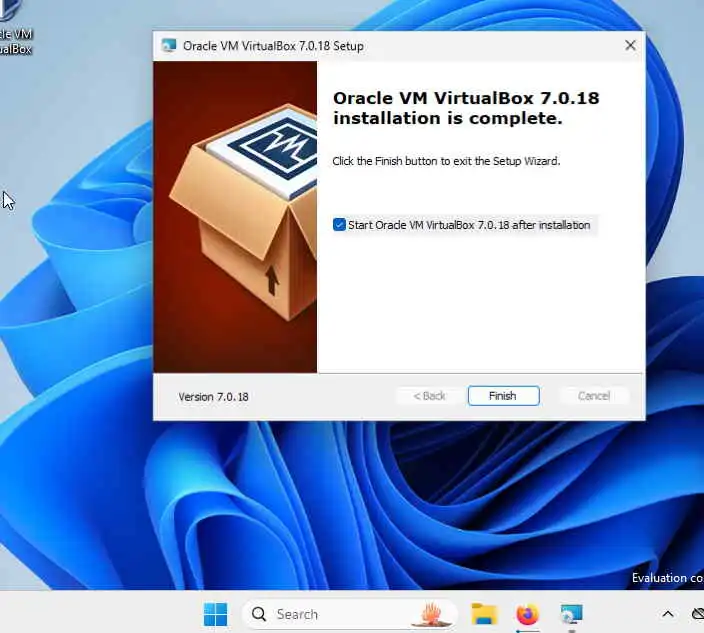Viewport: 704px width, 633px height.
Task: Click the magnifier icon in the taskbar search
Action: pyautogui.click(x=259, y=614)
